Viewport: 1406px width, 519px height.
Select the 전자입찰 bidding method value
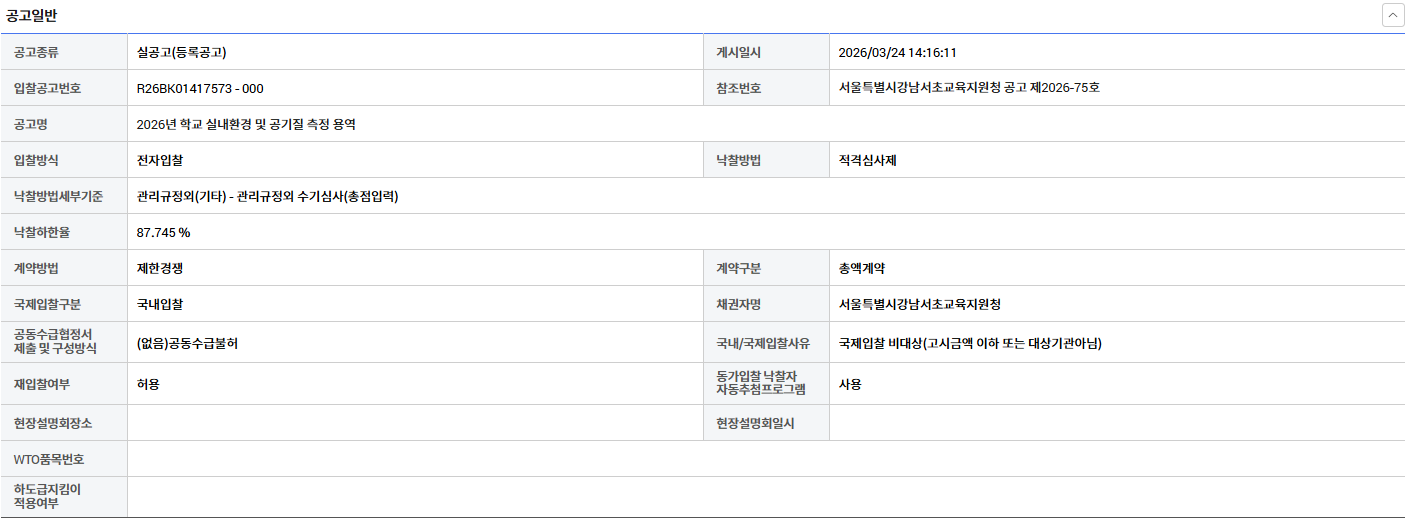[x=160, y=160]
